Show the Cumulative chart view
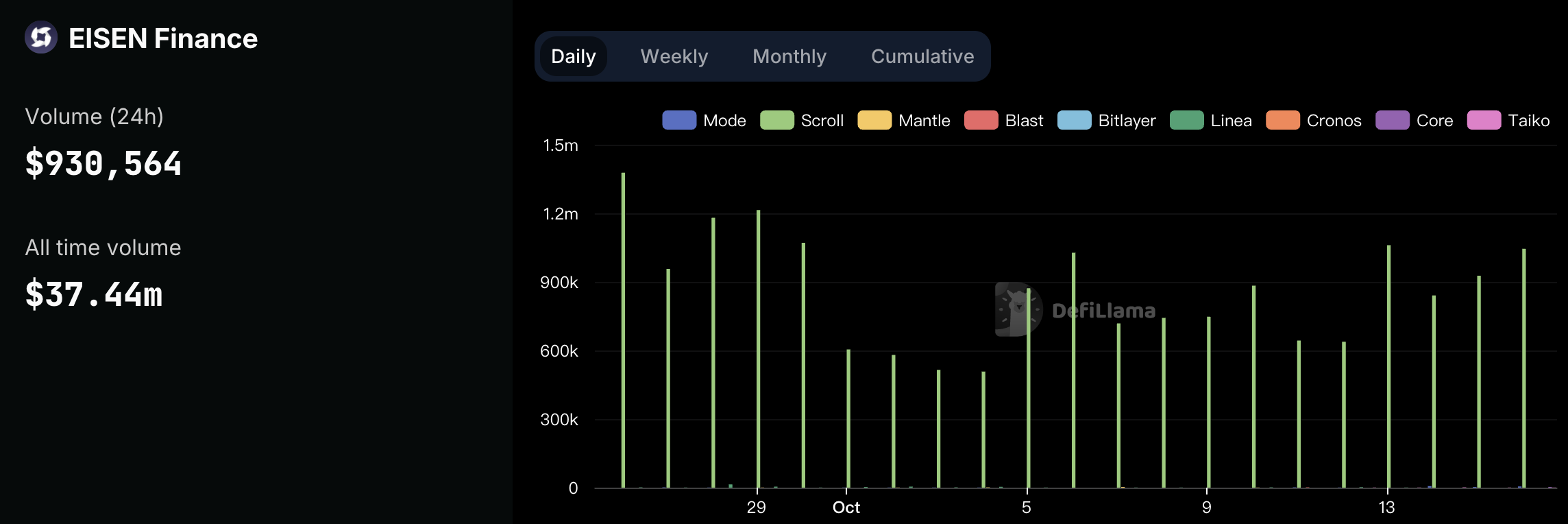 click(922, 56)
